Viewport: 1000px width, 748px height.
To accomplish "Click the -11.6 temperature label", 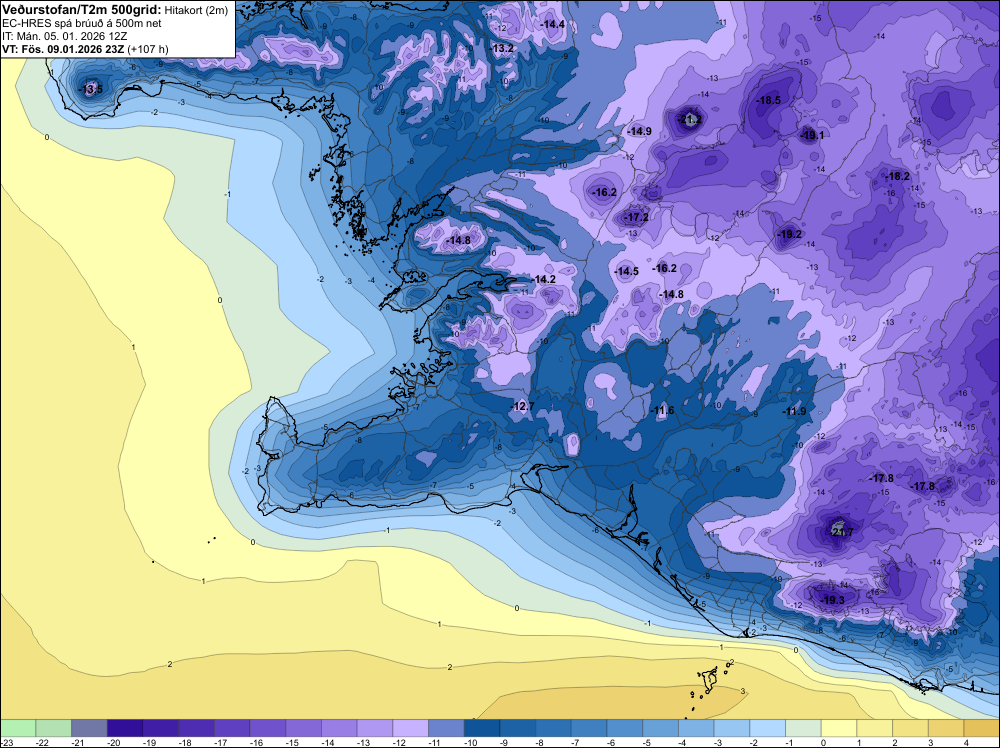I will coord(662,411).
